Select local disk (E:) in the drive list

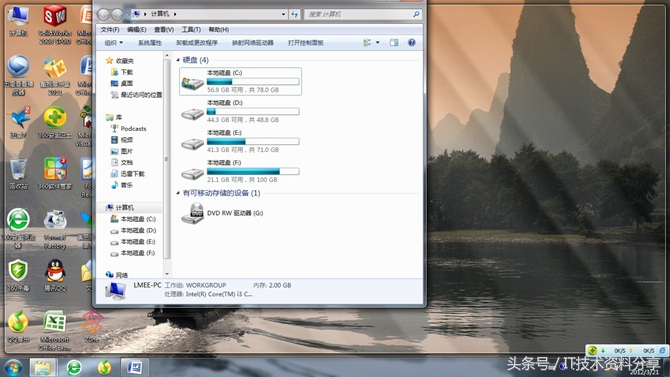pos(241,141)
